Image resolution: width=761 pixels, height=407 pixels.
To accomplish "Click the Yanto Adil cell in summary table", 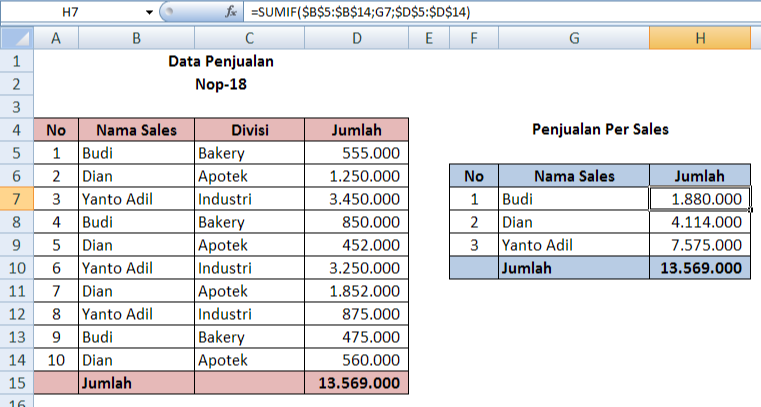I will point(573,244).
